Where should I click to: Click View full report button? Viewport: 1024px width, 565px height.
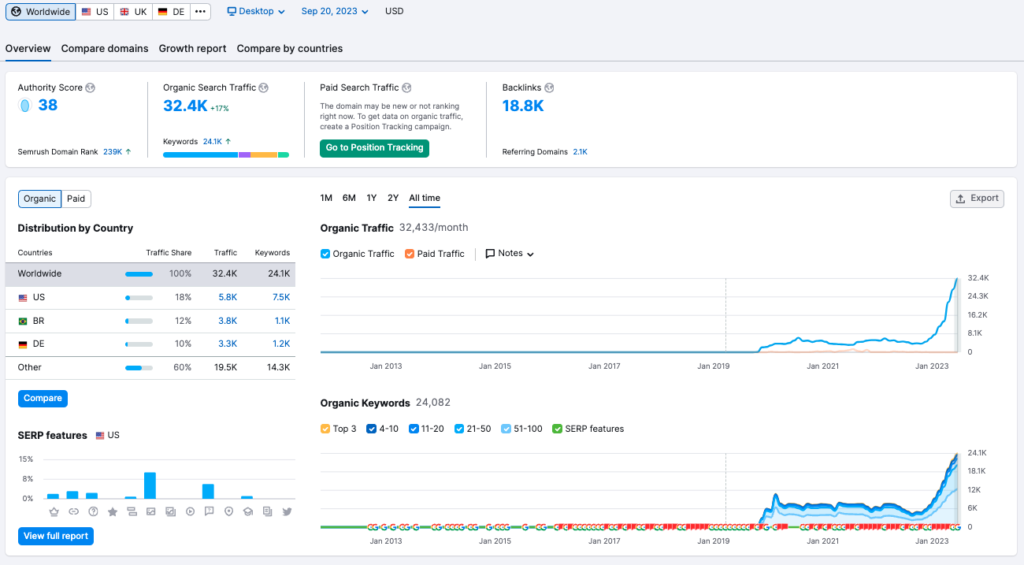tap(56, 536)
